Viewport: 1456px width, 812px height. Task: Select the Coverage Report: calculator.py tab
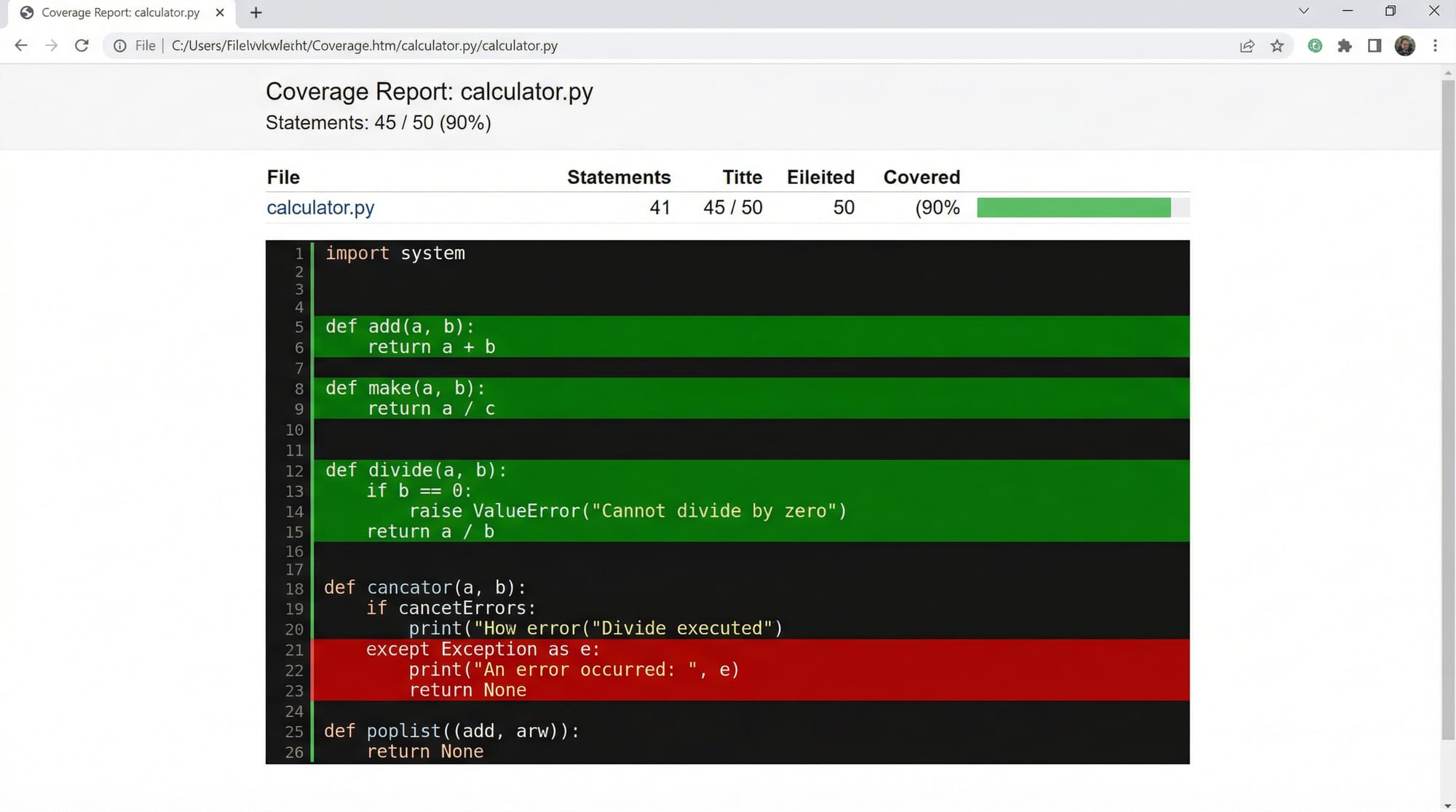(120, 12)
